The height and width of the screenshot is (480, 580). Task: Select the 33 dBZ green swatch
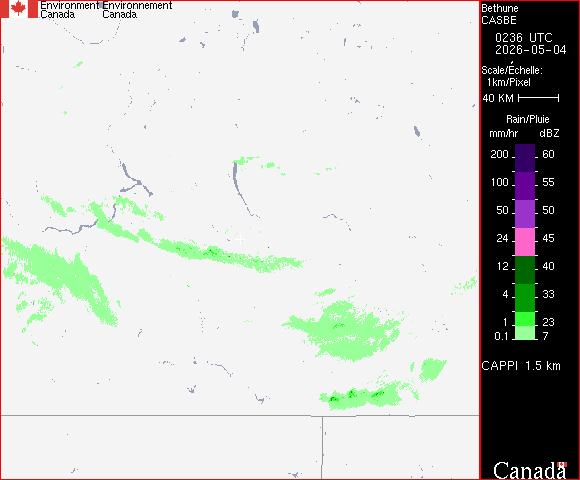click(525, 298)
